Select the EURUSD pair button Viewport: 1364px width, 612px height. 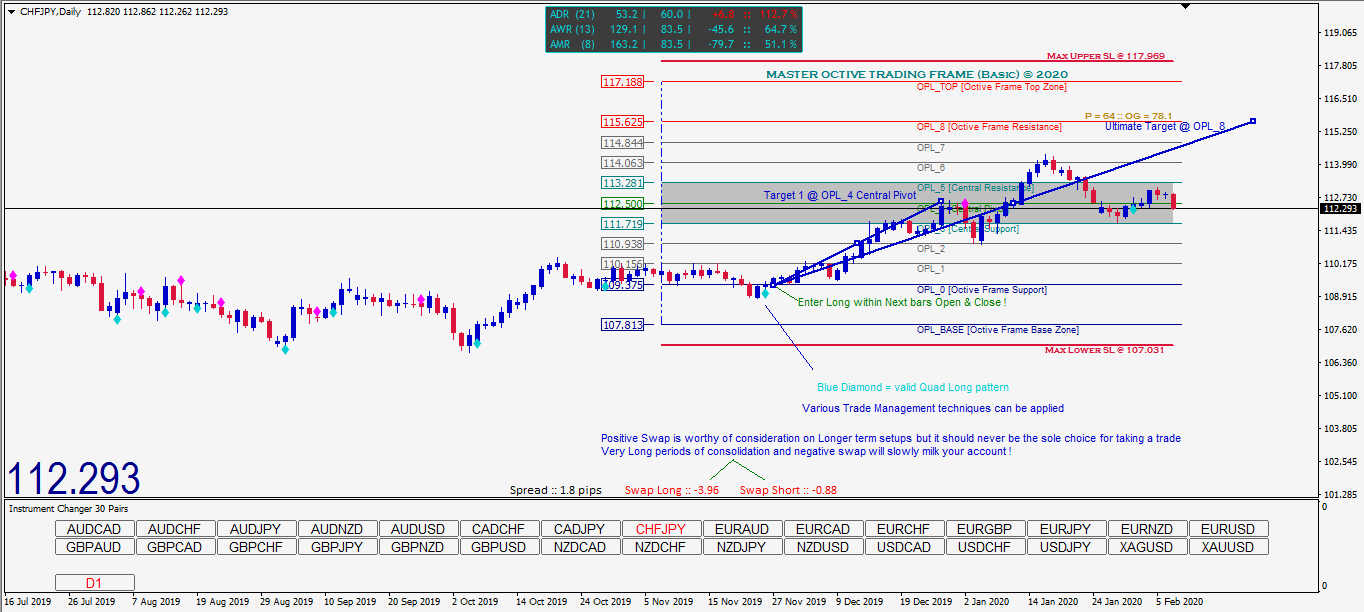point(1228,529)
